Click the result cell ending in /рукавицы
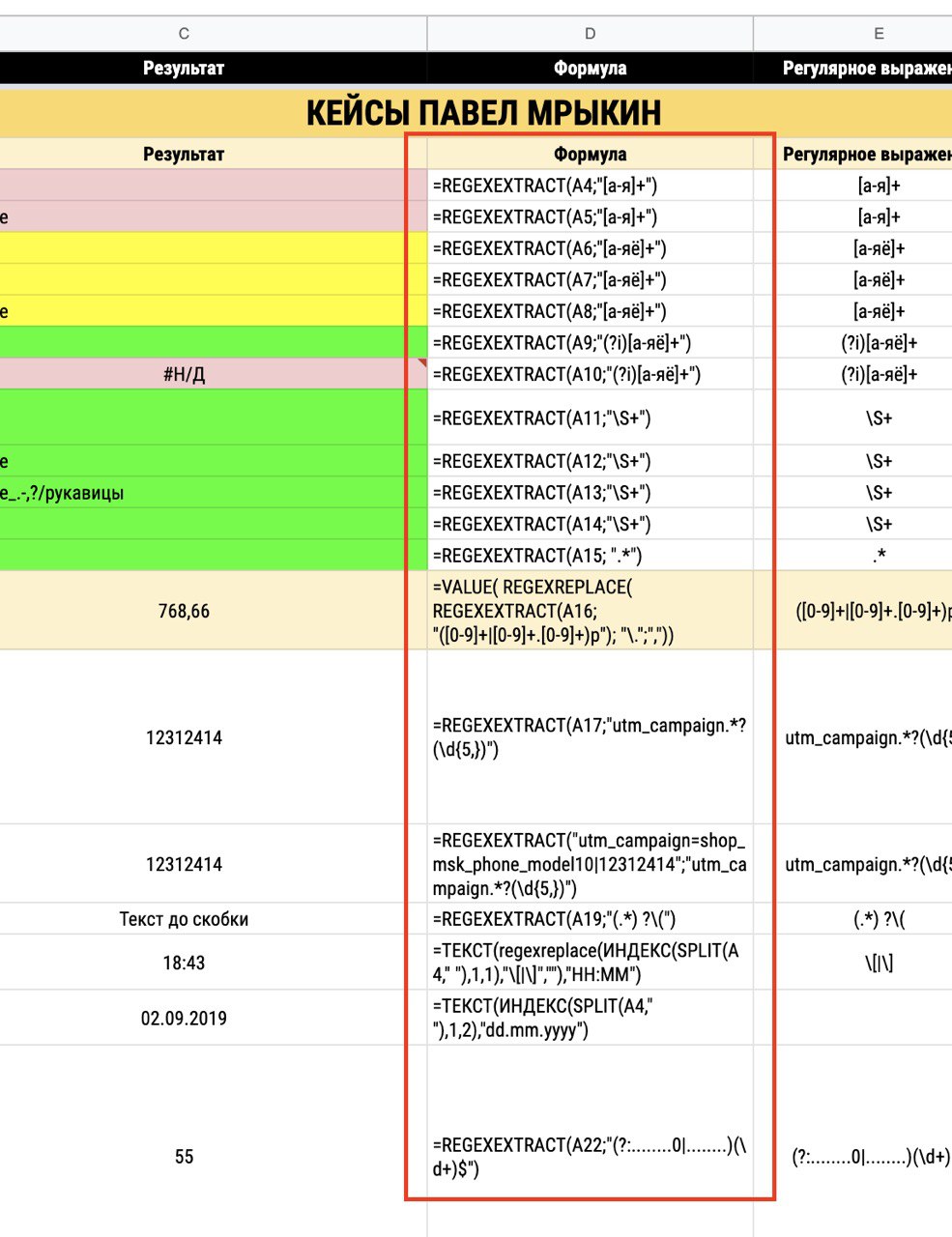 [x=213, y=492]
